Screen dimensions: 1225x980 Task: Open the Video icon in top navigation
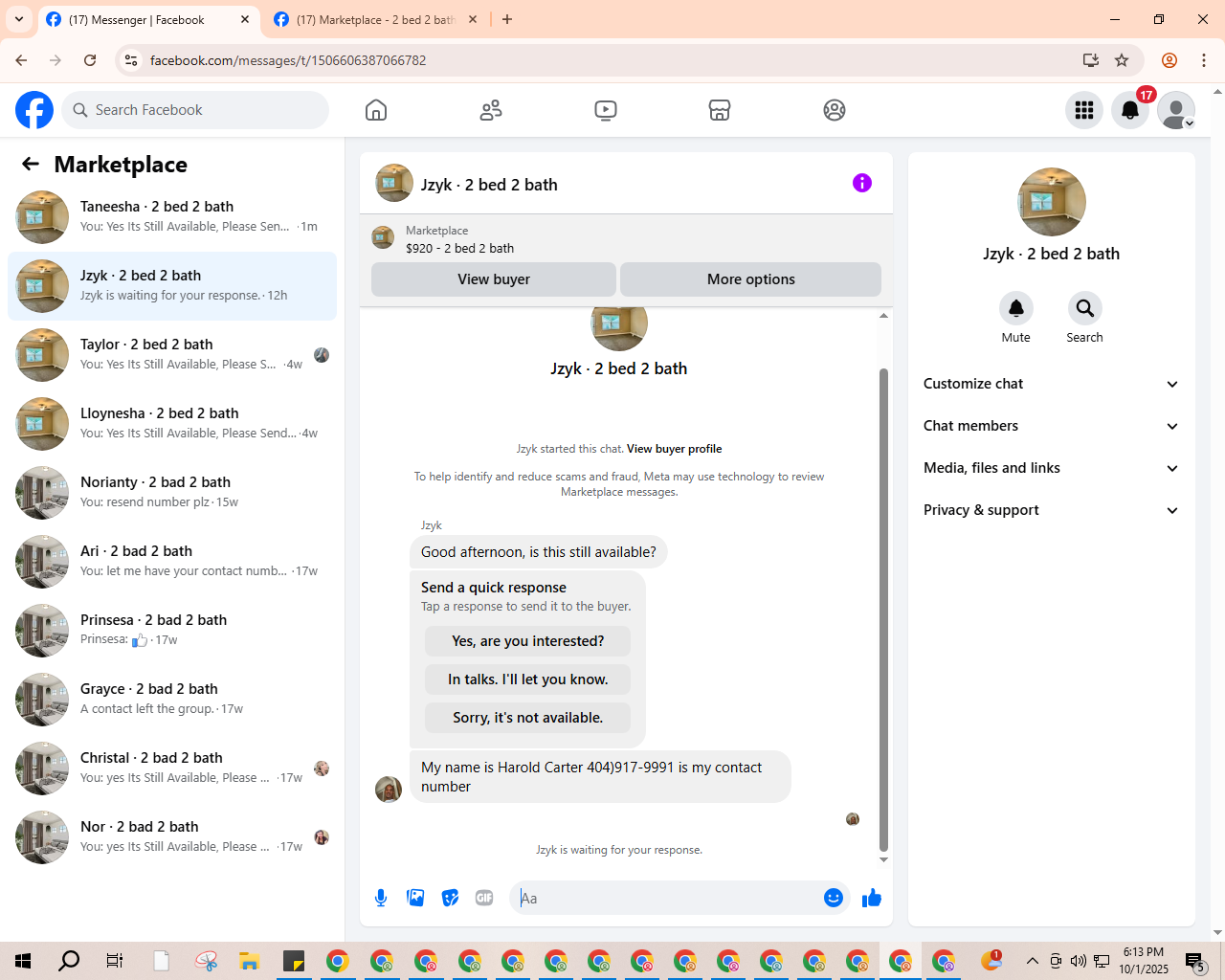[x=606, y=110]
